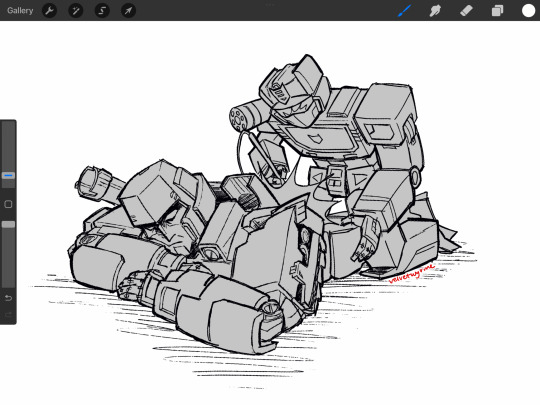Image resolution: width=540 pixels, height=405 pixels.
Task: Redo the last undone stroke
Action: 8,314
